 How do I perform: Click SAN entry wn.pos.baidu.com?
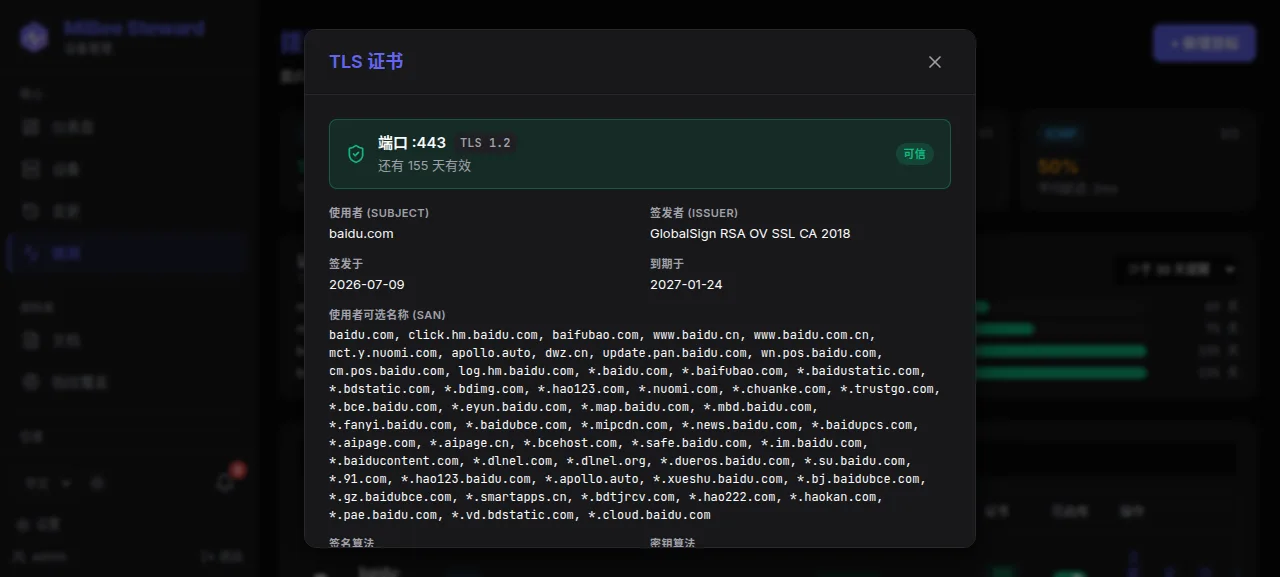coord(819,353)
